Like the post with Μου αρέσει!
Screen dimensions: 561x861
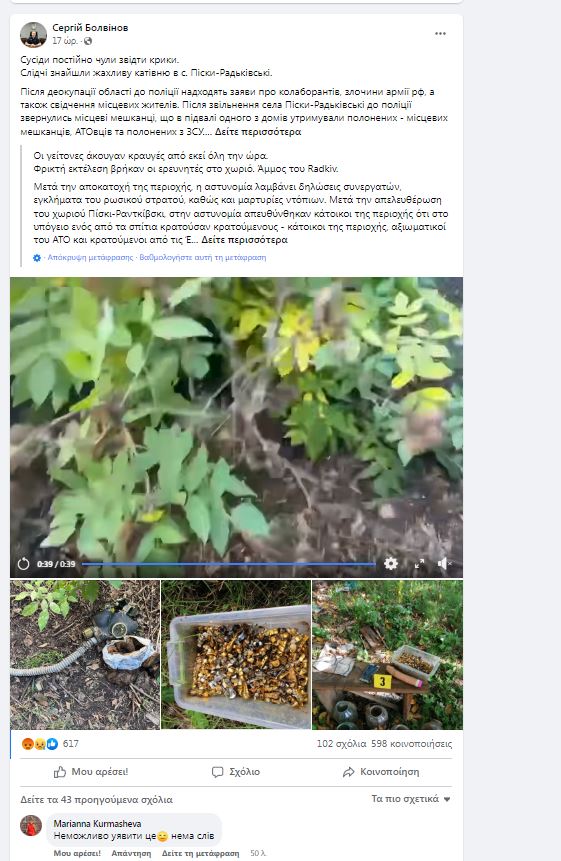click(x=91, y=772)
